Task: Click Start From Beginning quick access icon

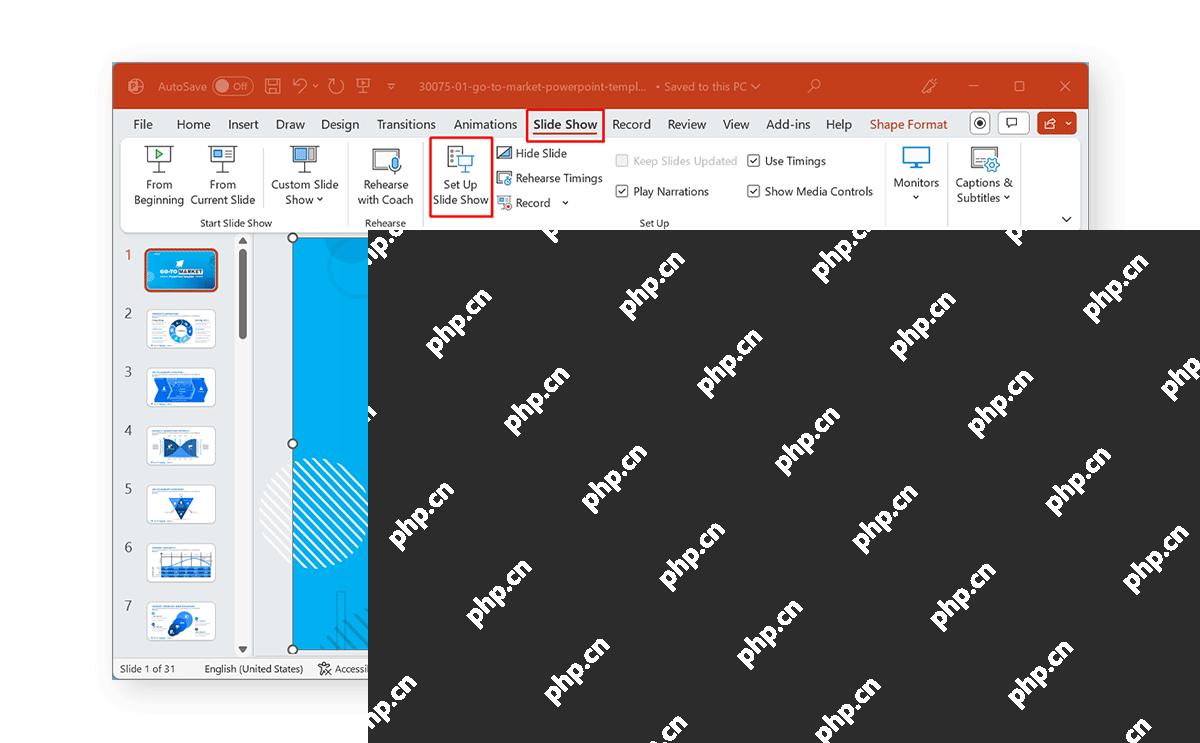Action: pyautogui.click(x=364, y=87)
